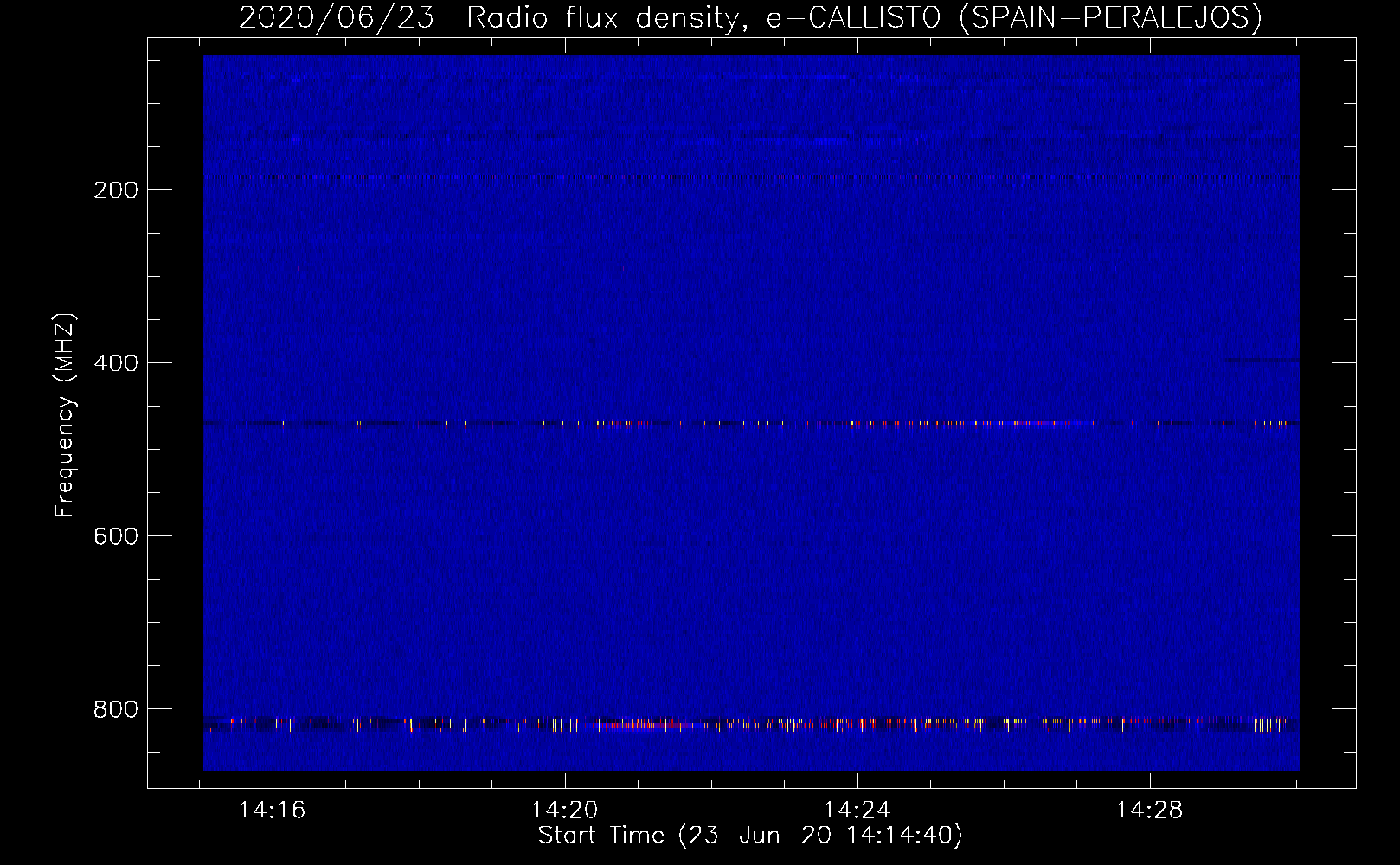Viewport: 1400px width, 865px height.
Task: Click the Frequency (MHZ) axis title
Action: click(65, 415)
